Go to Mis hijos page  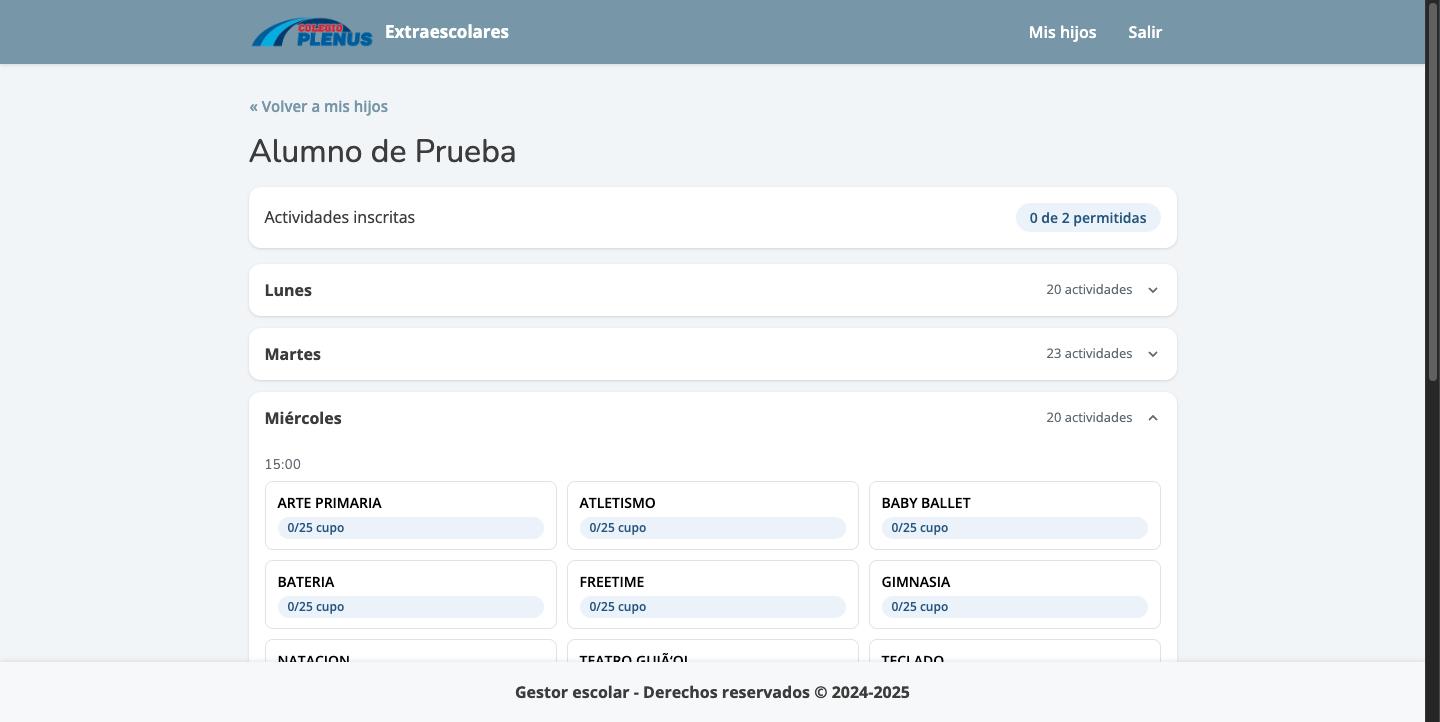1062,32
